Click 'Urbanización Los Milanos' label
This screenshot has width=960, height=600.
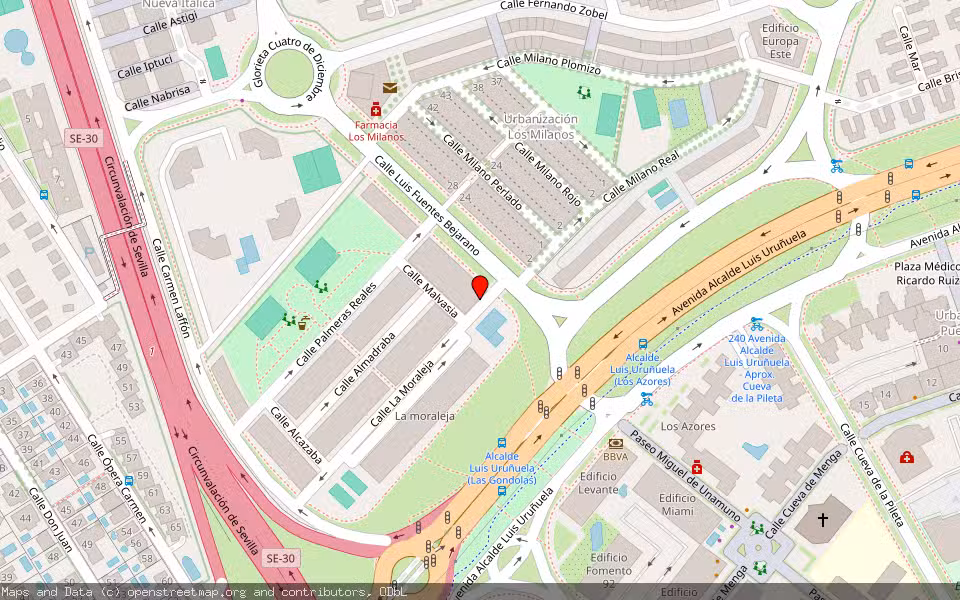coord(541,127)
